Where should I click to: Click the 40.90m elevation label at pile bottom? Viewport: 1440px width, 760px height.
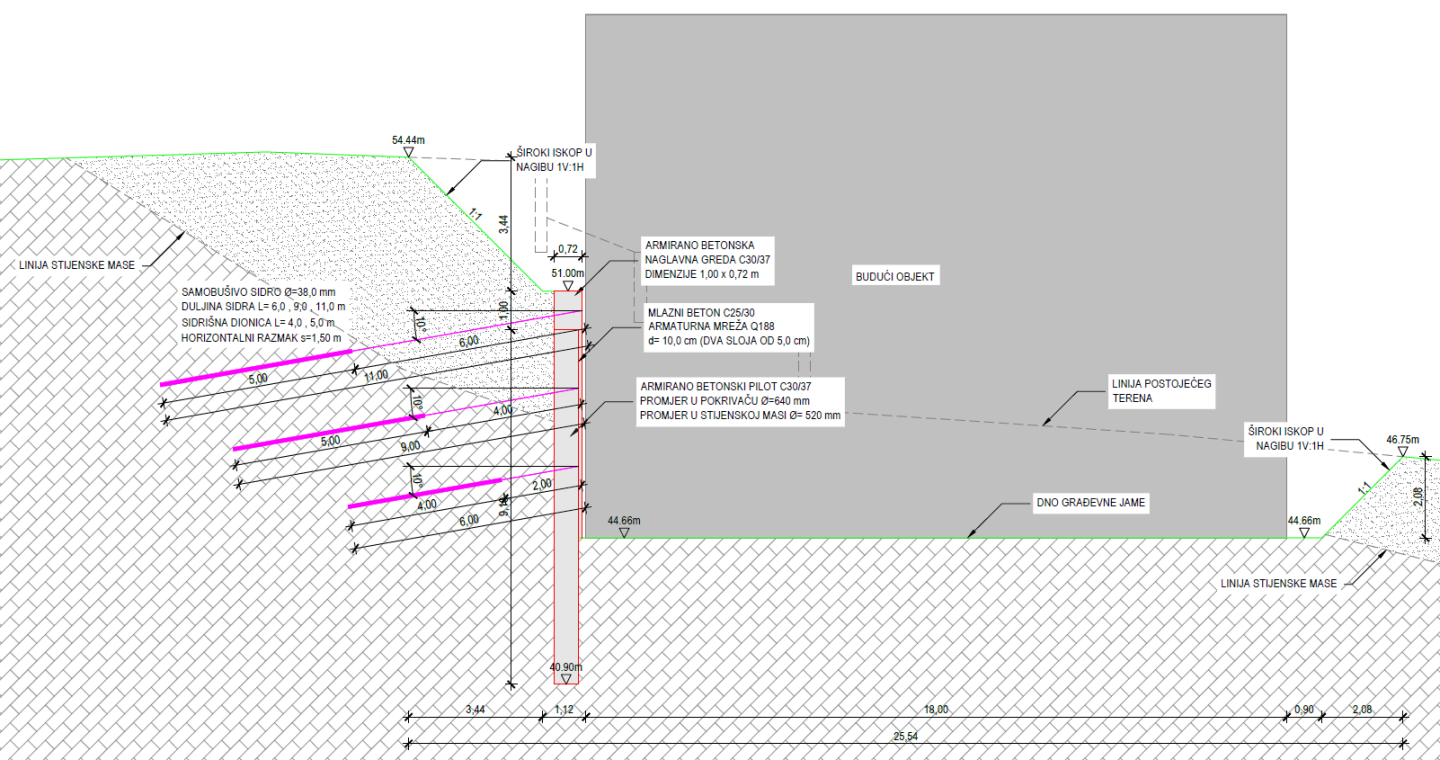pos(566,667)
